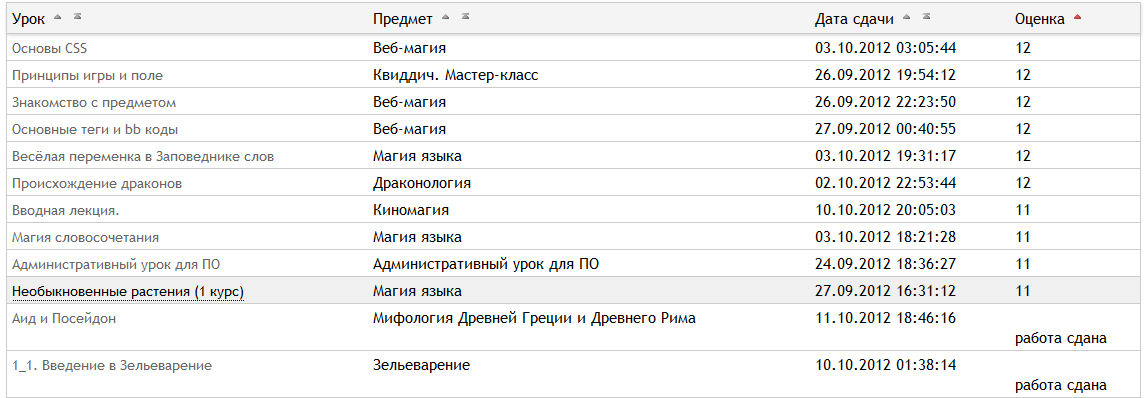Open the Аид и Посейдон lesson
1144x398 pixels.
click(x=65, y=319)
